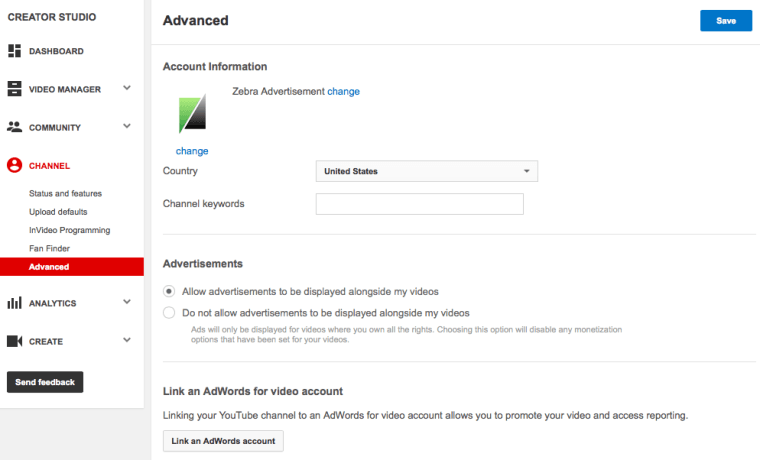Expand the Analytics section chevron

point(127,302)
